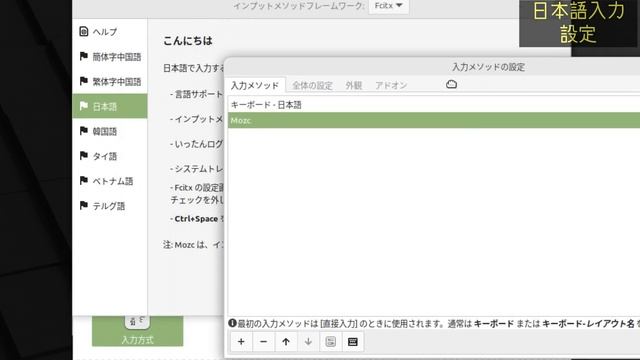Select ベトナム語 in language sidebar
640x360 pixels.
pyautogui.click(x=110, y=181)
